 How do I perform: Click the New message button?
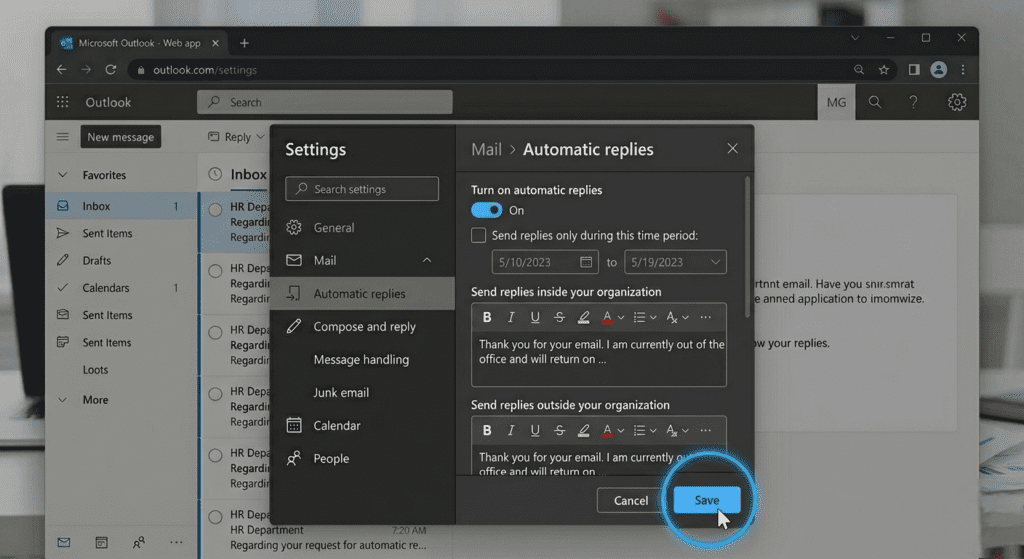pos(121,137)
